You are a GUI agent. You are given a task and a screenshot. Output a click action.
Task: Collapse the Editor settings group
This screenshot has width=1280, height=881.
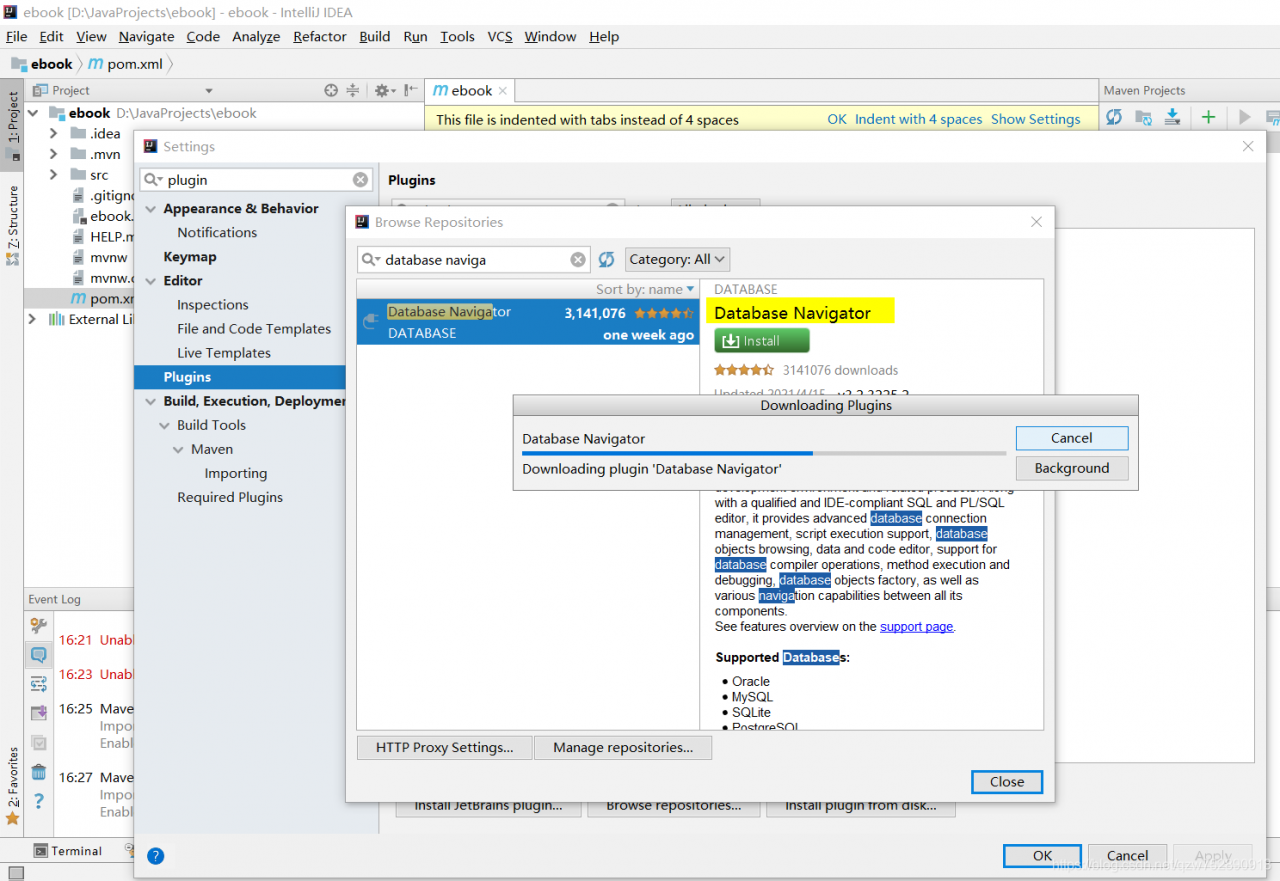coord(151,281)
